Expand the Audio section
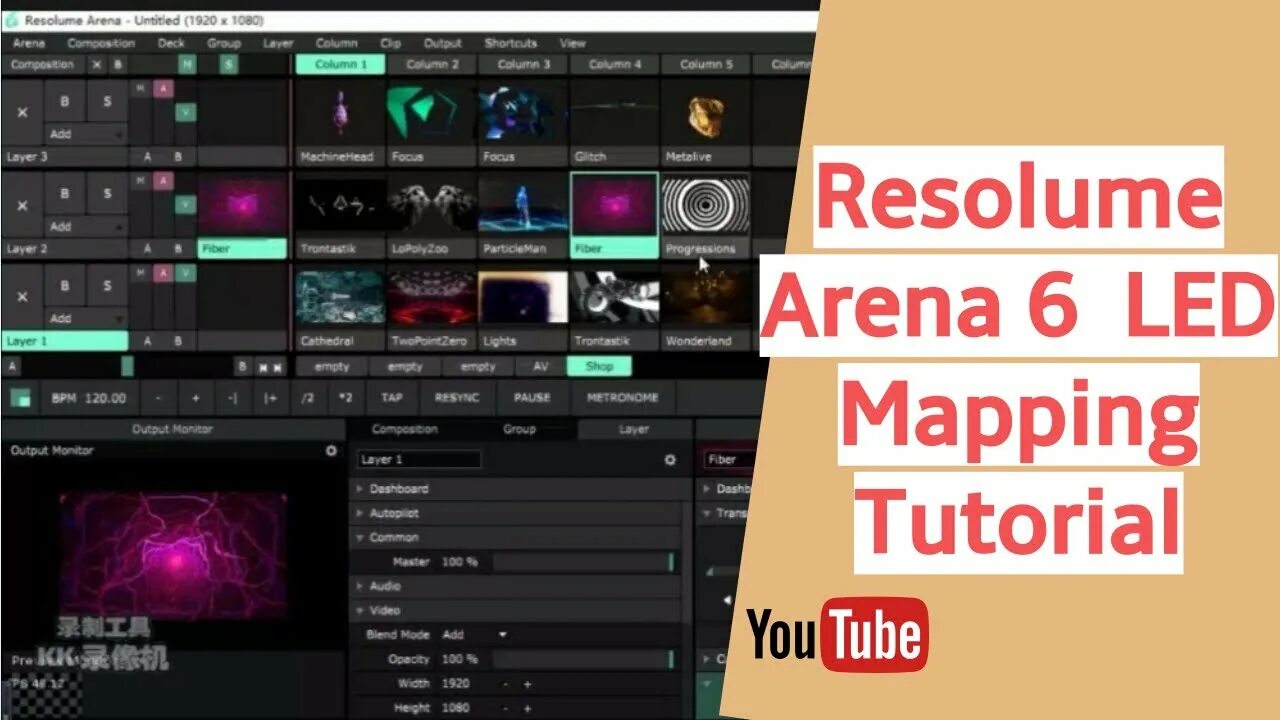 pyautogui.click(x=515, y=586)
